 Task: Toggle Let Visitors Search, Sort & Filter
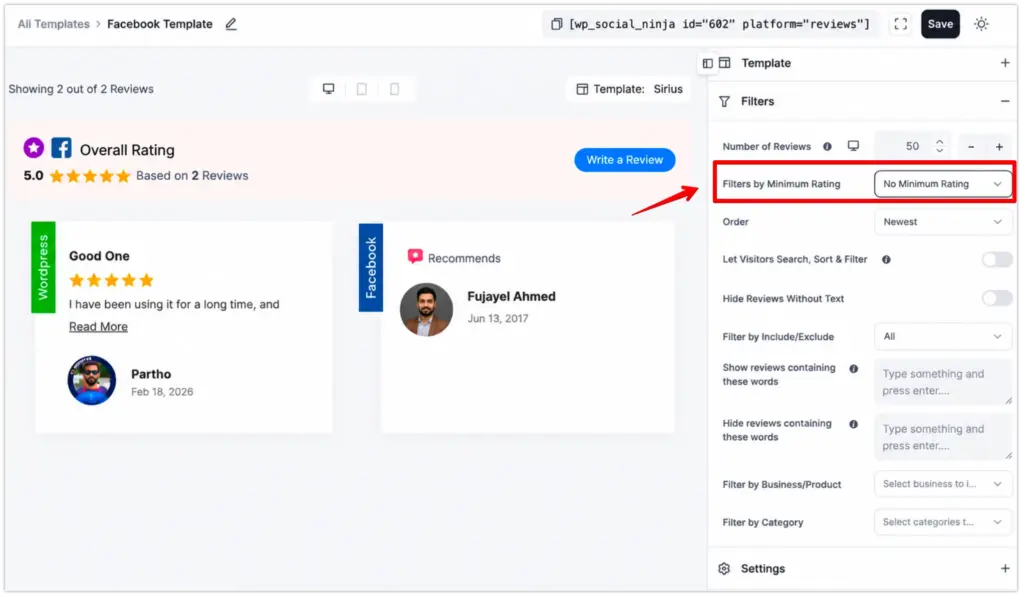click(999, 260)
